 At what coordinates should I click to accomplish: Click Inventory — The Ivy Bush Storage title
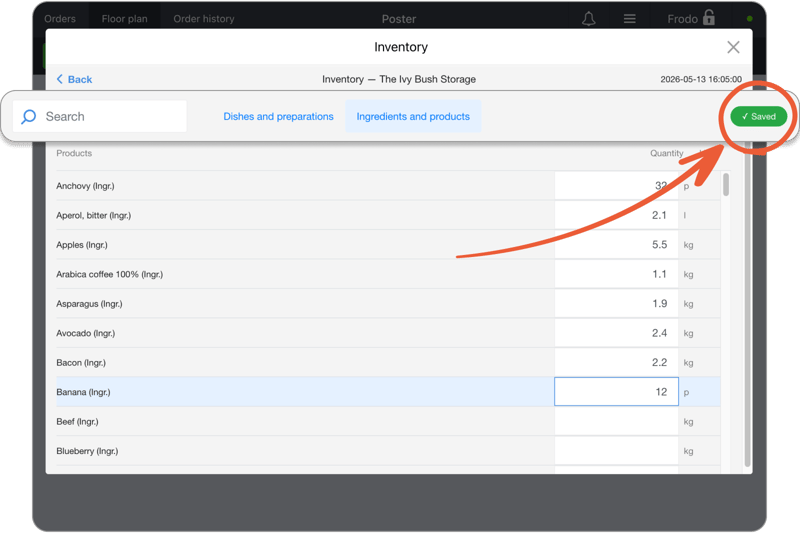(x=399, y=79)
